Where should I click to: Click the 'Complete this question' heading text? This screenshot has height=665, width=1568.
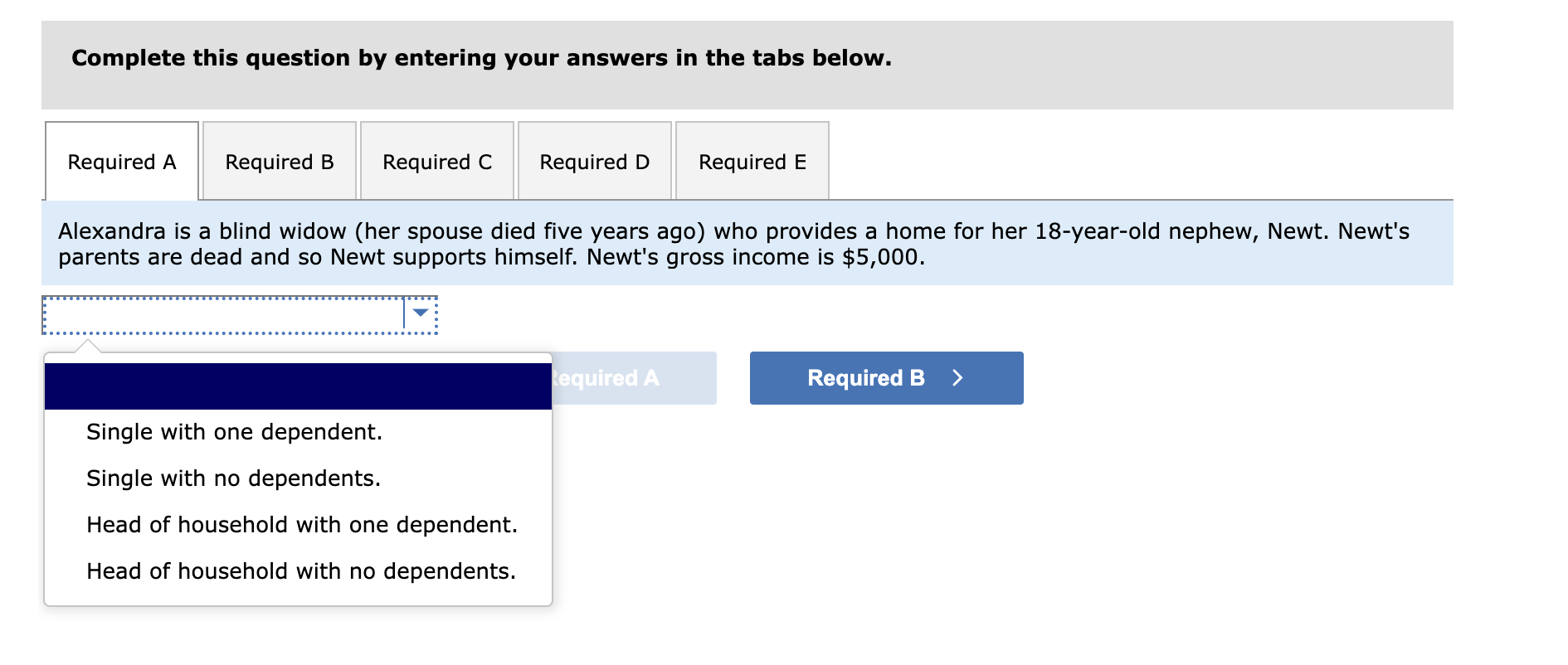click(481, 58)
